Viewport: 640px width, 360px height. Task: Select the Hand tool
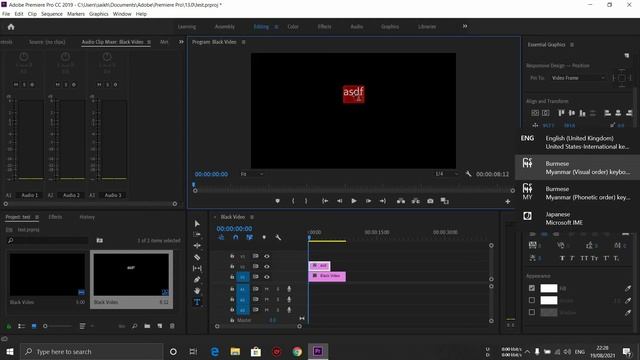click(x=197, y=291)
